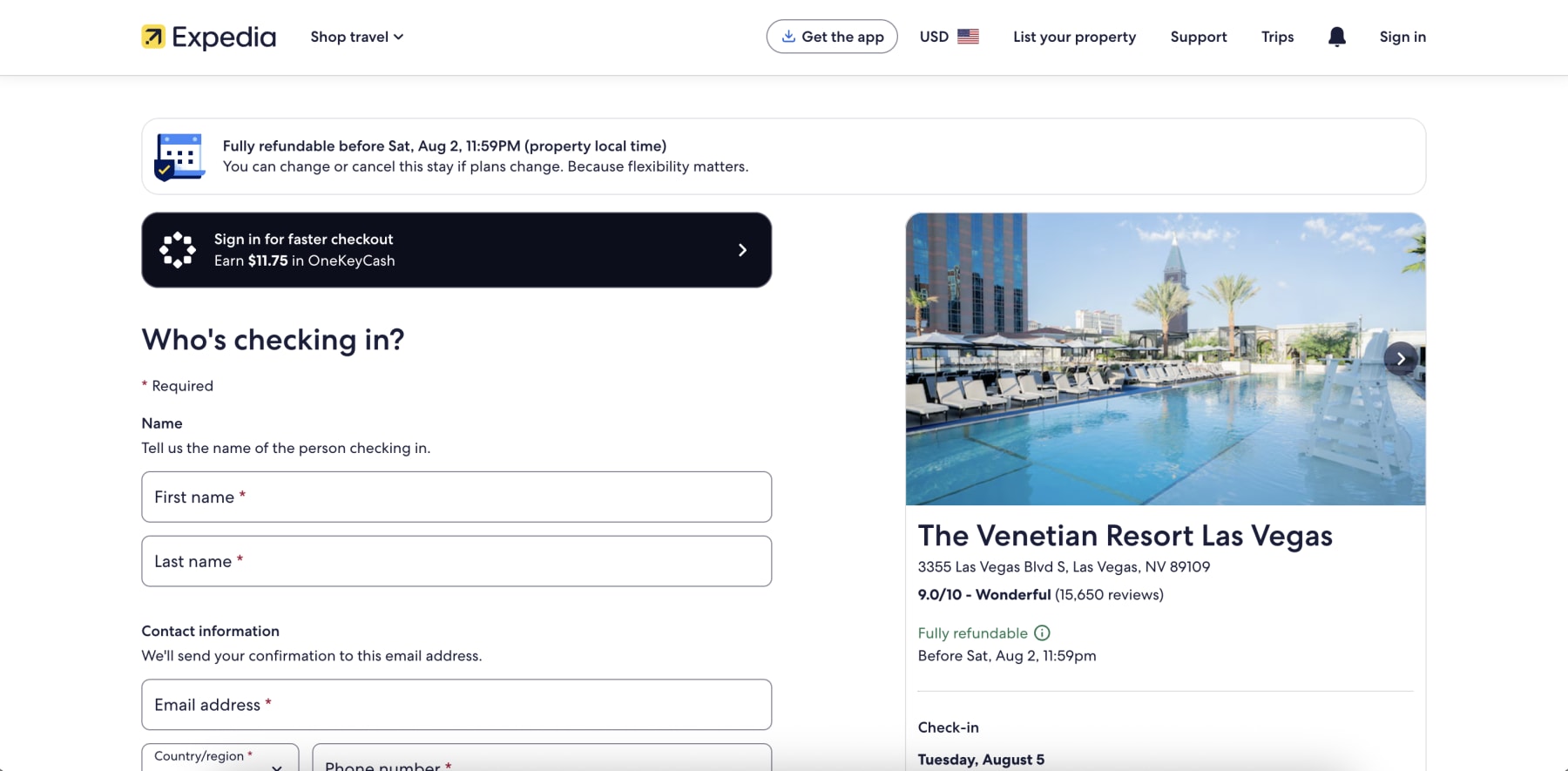This screenshot has width=1568, height=771.
Task: Open the Shop travel dropdown
Action: (x=355, y=37)
